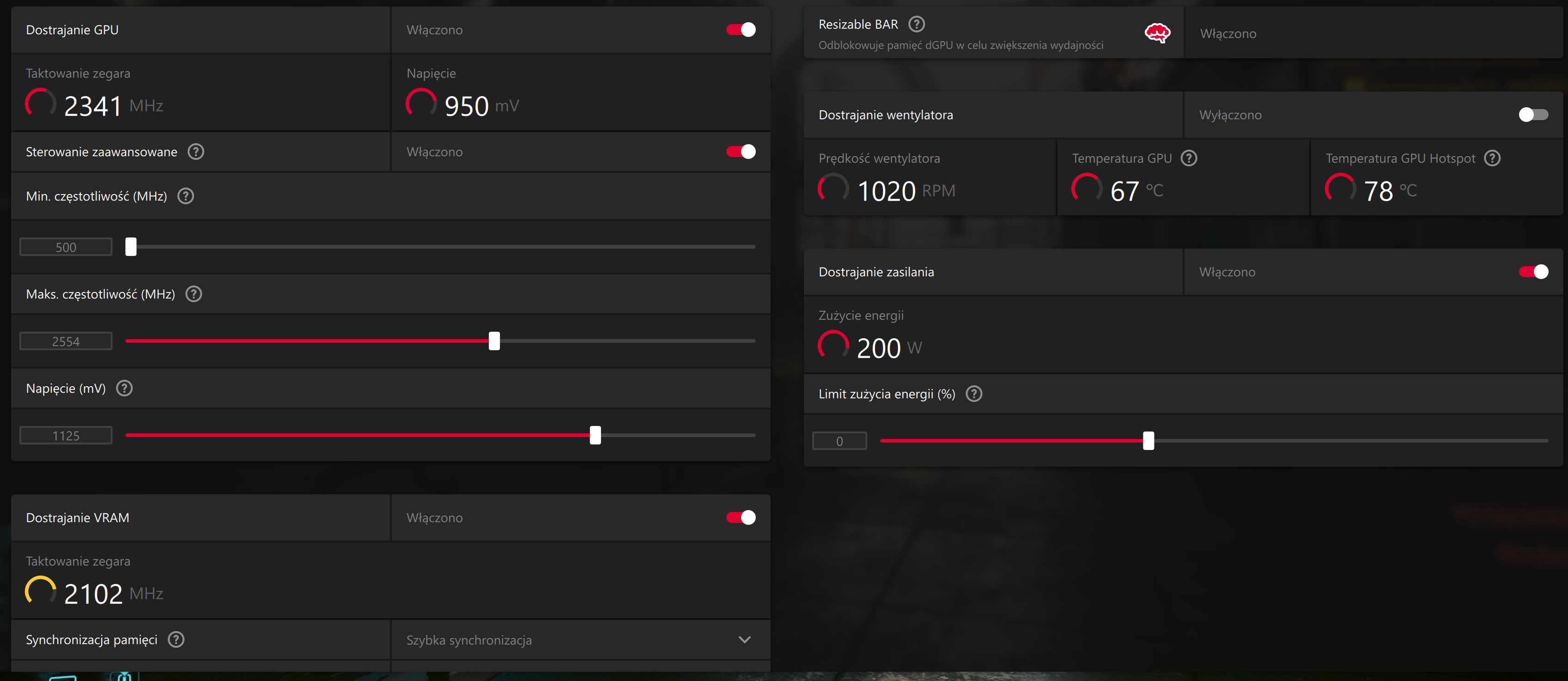Click help icon next to Sterowanie zaawansowane
1568x681 pixels.
pyautogui.click(x=195, y=152)
